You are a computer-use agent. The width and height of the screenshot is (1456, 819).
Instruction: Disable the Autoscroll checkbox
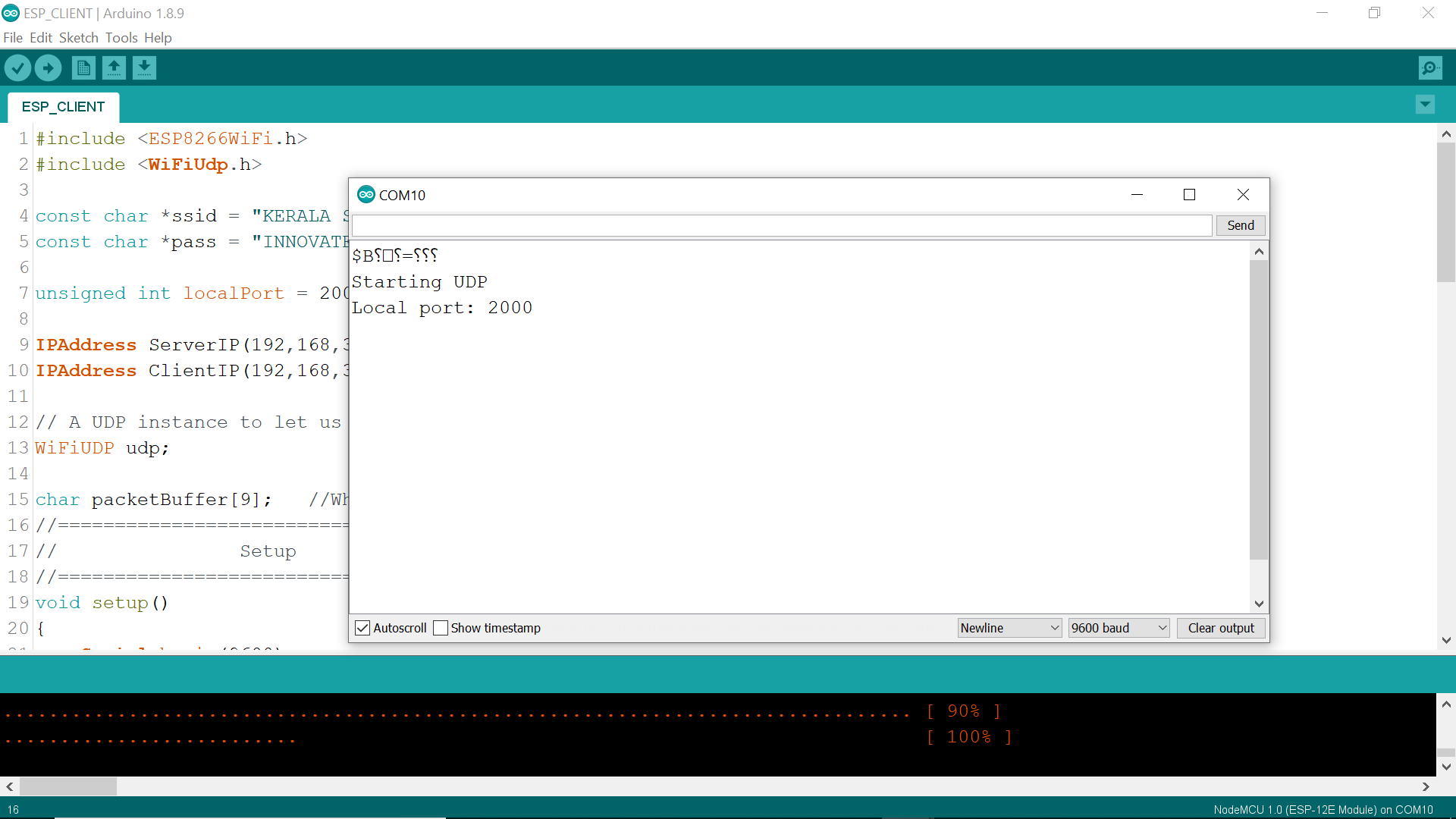pos(362,628)
